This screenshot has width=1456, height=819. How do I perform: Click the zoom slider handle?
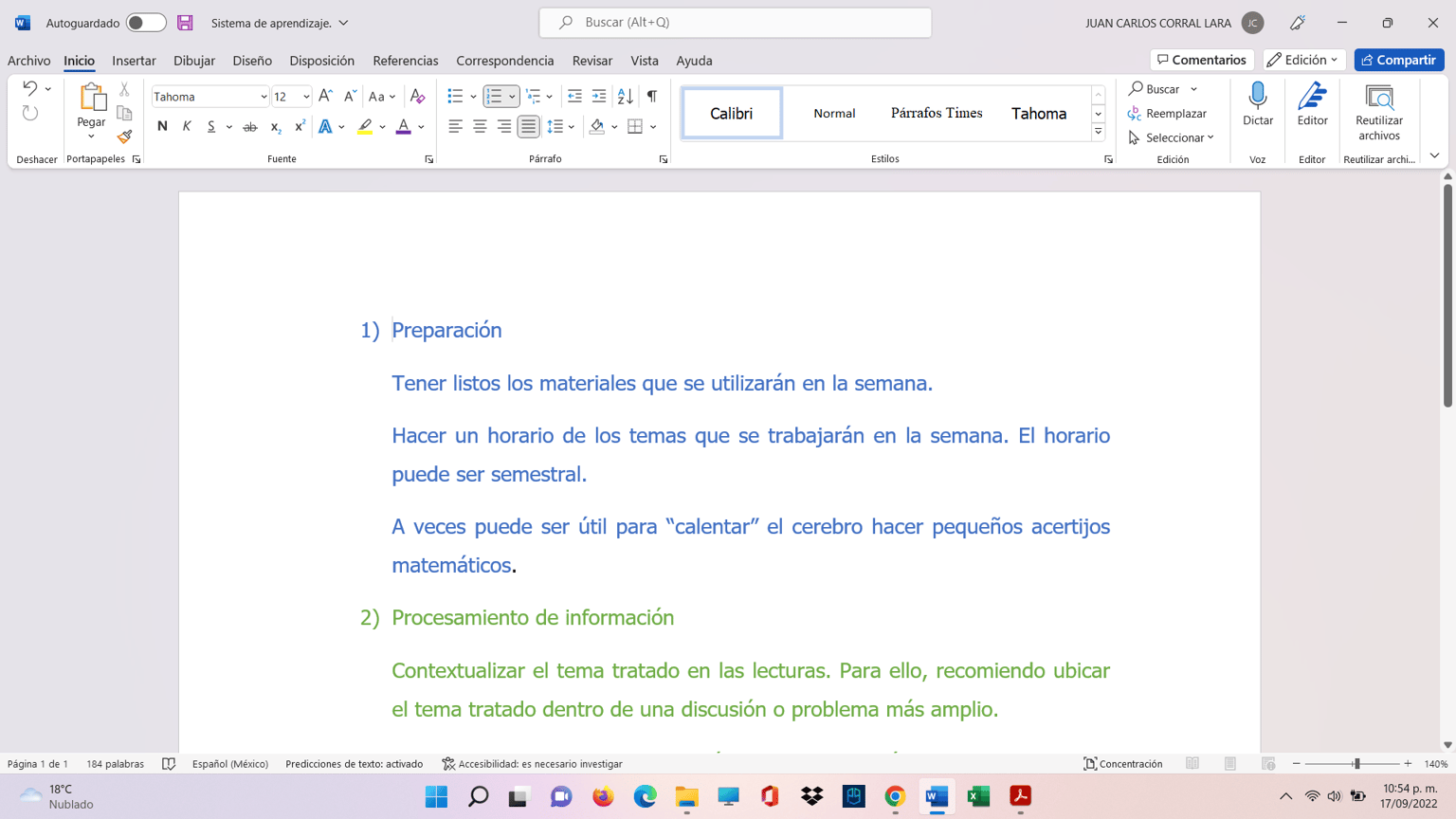click(1356, 764)
